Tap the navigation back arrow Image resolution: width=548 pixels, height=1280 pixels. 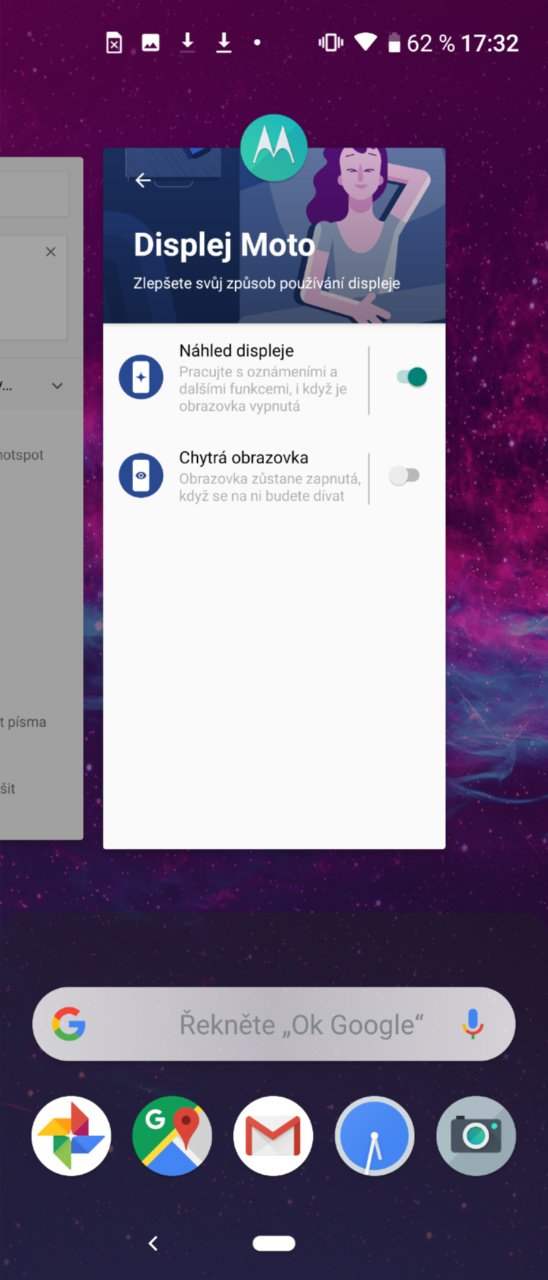point(153,1243)
